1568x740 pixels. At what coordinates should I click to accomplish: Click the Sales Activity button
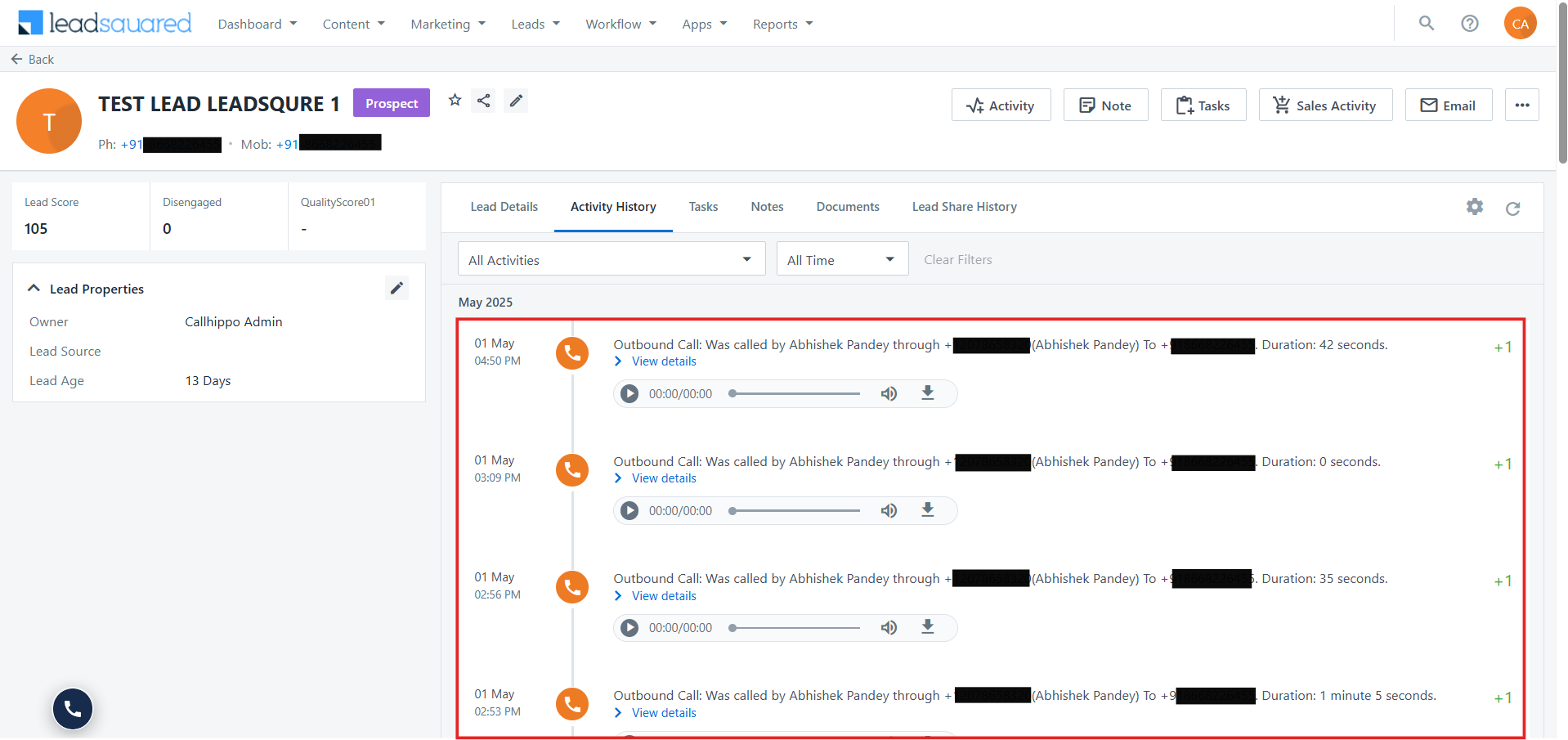(1325, 105)
